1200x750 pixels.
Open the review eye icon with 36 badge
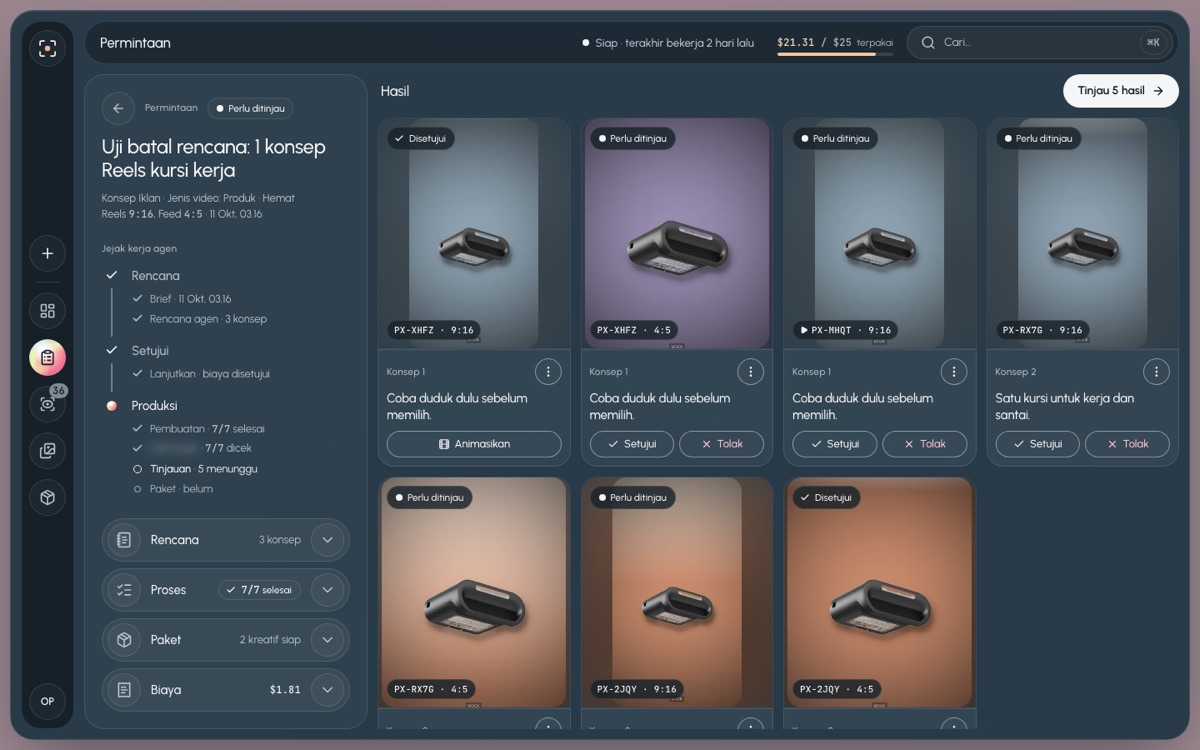(47, 404)
